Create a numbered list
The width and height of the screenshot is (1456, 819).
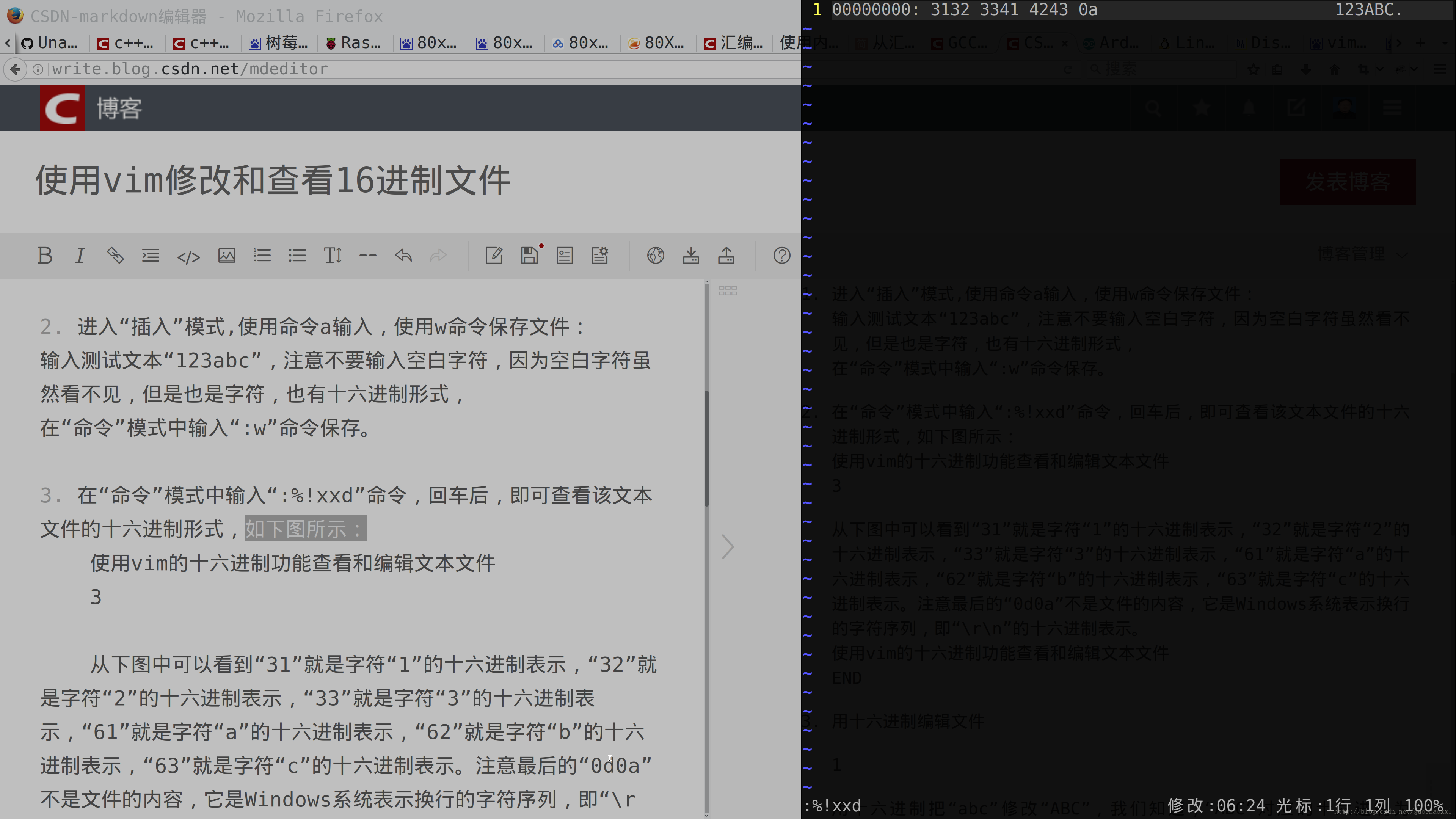click(262, 256)
